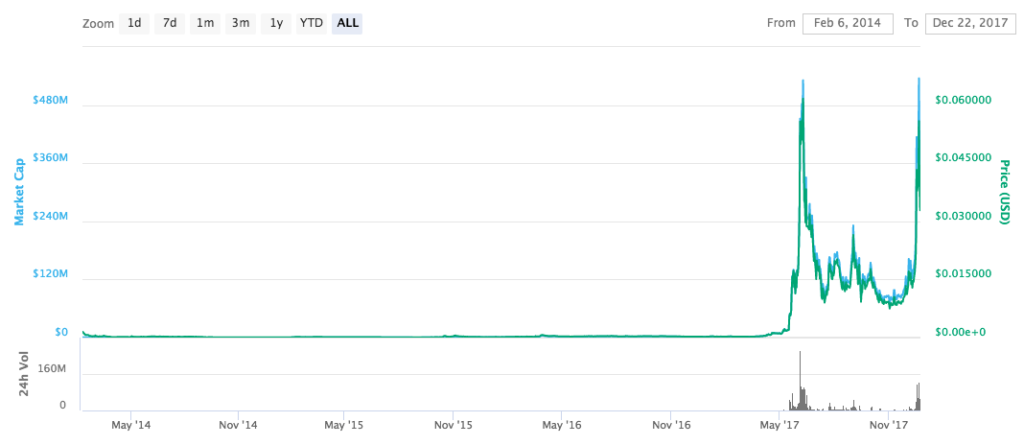
Task: Click the Nov '15 date label
Action: click(x=453, y=425)
